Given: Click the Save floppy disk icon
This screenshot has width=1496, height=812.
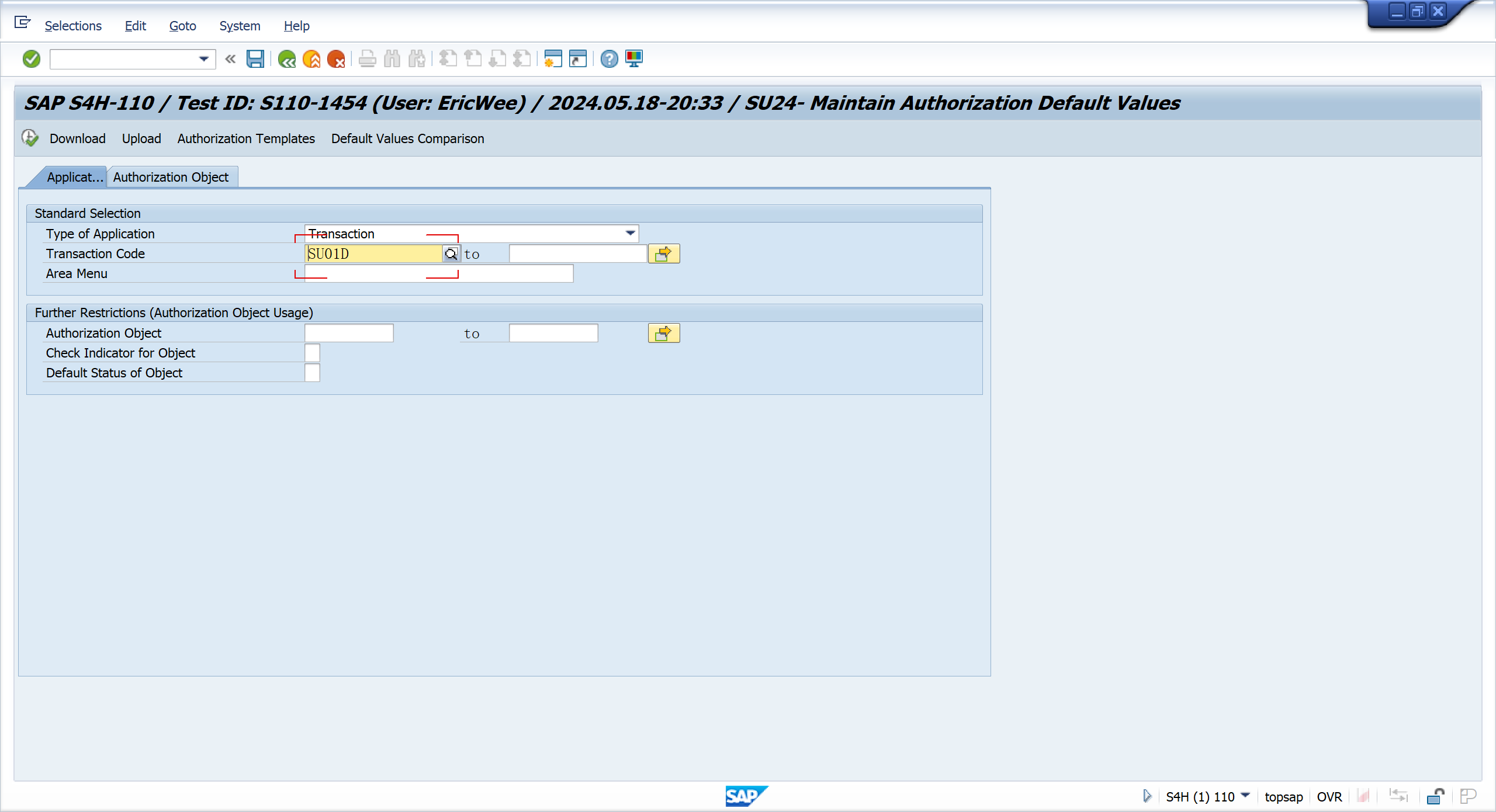Looking at the screenshot, I should point(255,59).
